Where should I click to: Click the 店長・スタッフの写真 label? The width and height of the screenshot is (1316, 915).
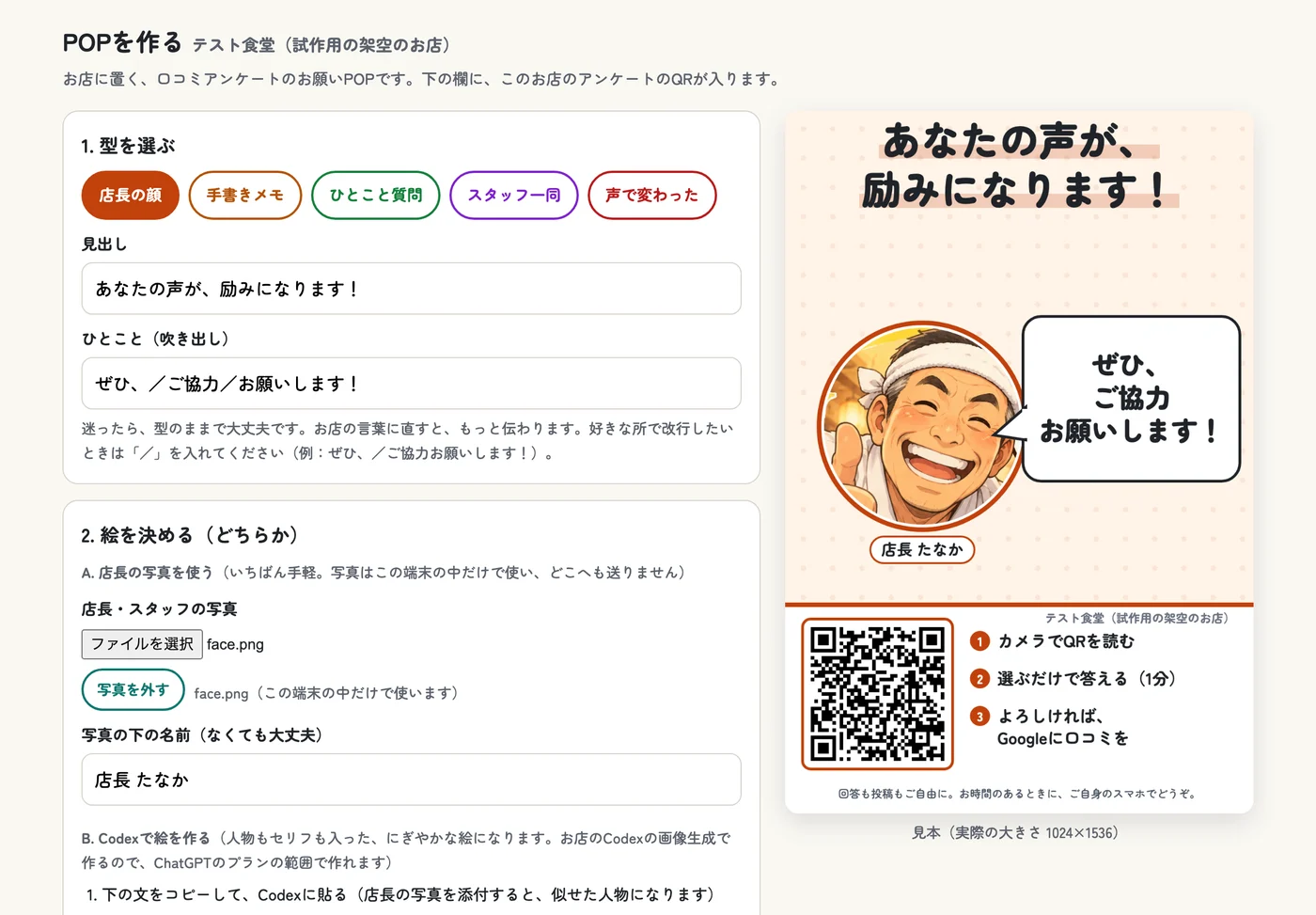click(159, 609)
